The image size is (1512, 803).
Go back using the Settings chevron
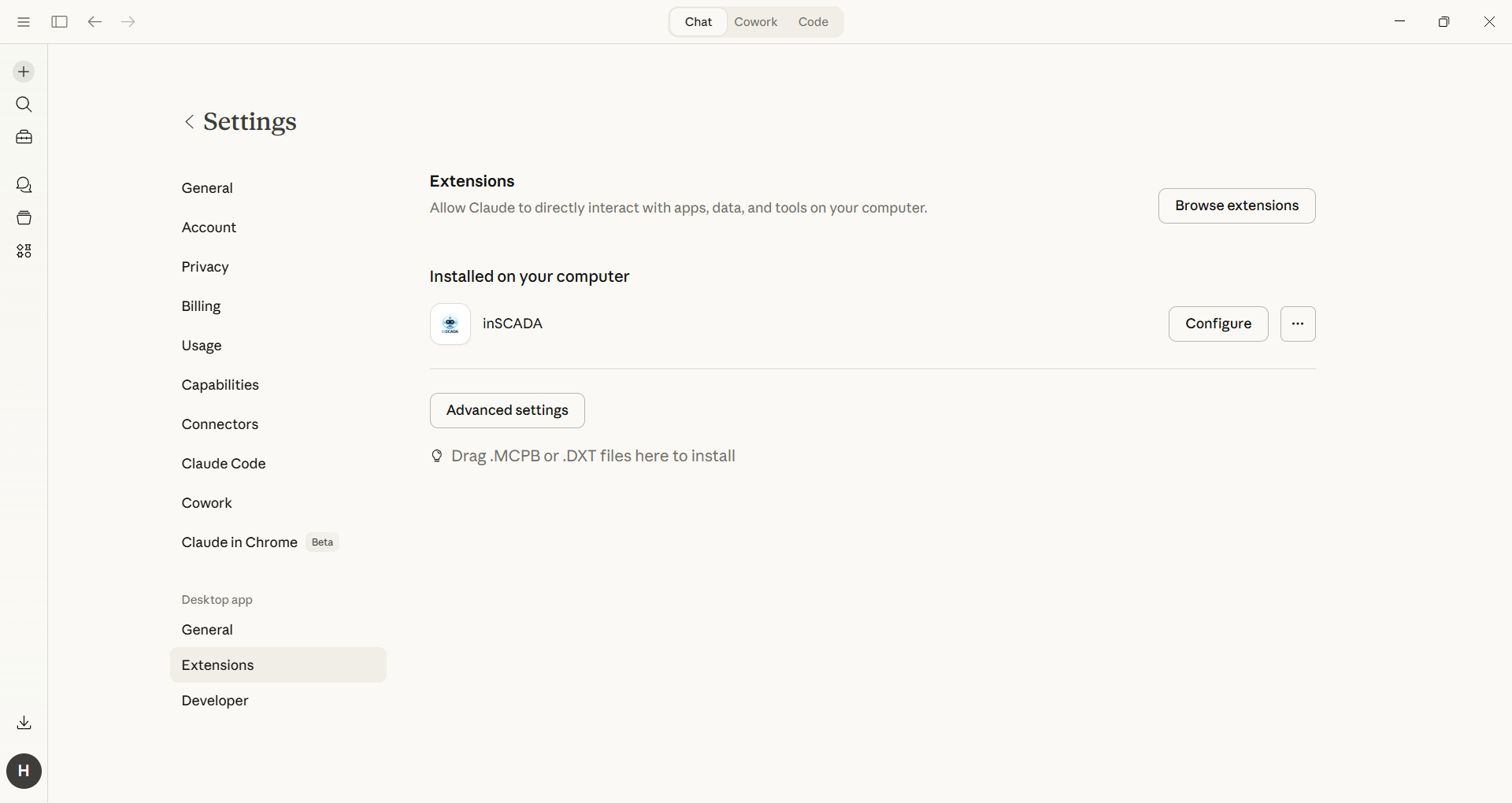click(189, 121)
